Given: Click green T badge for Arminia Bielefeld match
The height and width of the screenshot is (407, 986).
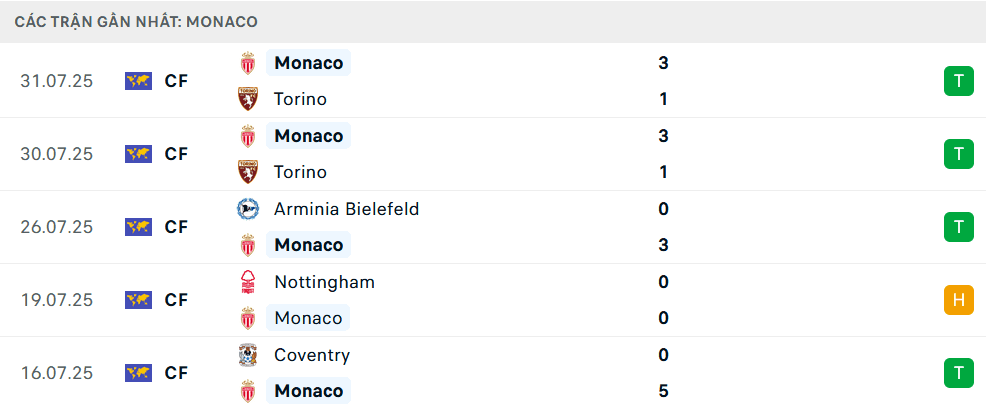Looking at the screenshot, I should [x=958, y=227].
